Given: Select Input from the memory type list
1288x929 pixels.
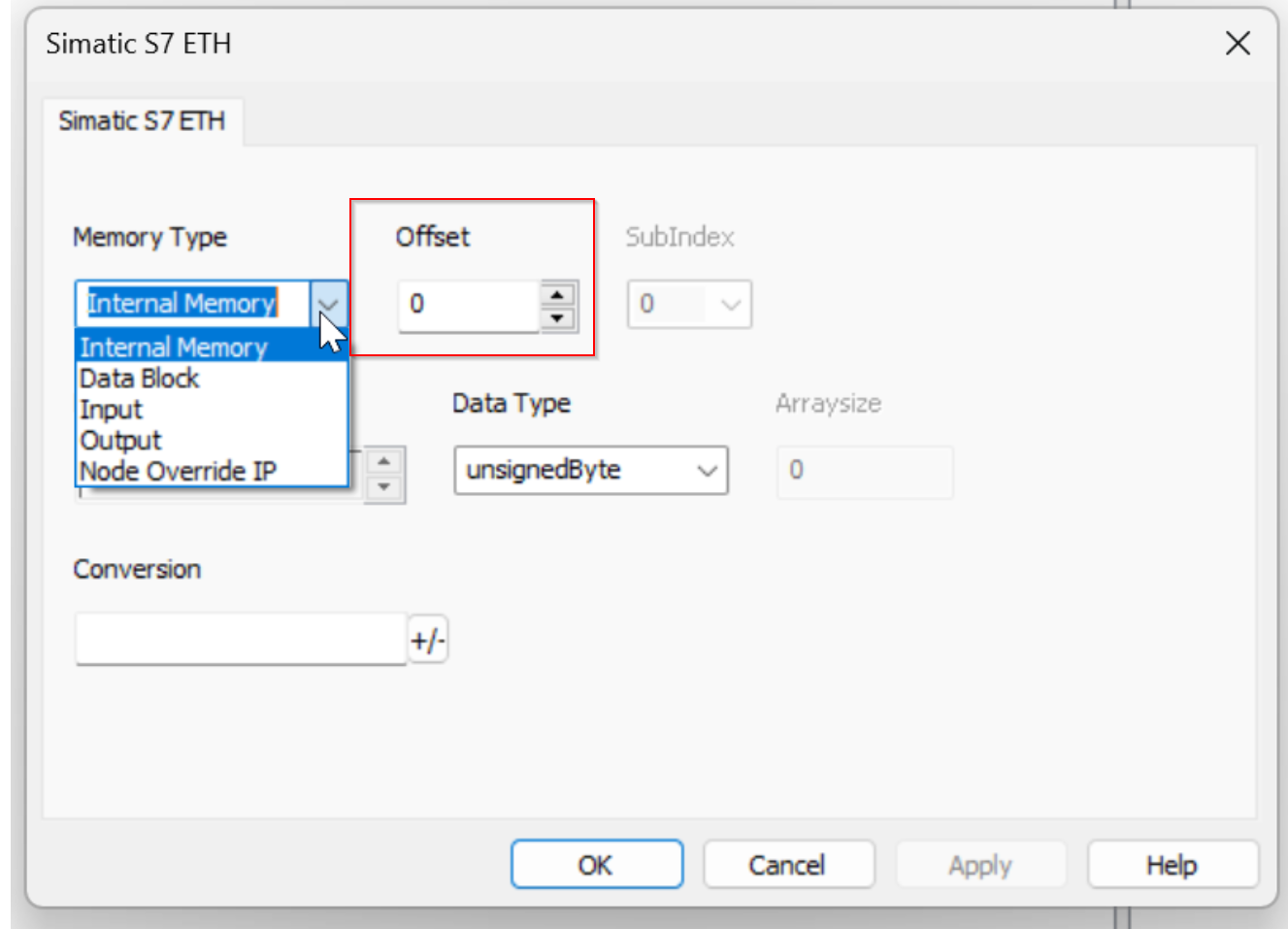Looking at the screenshot, I should pyautogui.click(x=212, y=410).
